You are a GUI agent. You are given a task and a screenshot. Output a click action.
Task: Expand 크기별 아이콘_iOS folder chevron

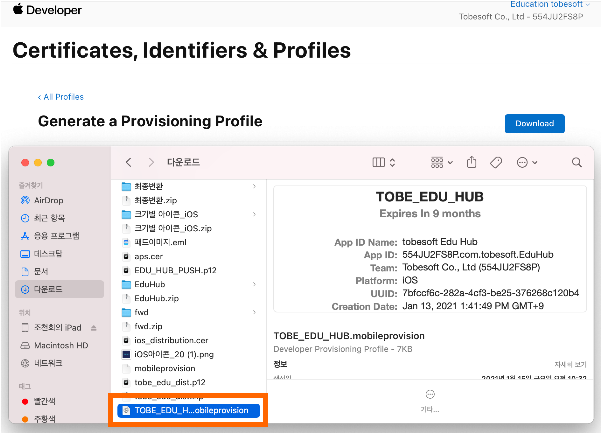[x=254, y=214]
